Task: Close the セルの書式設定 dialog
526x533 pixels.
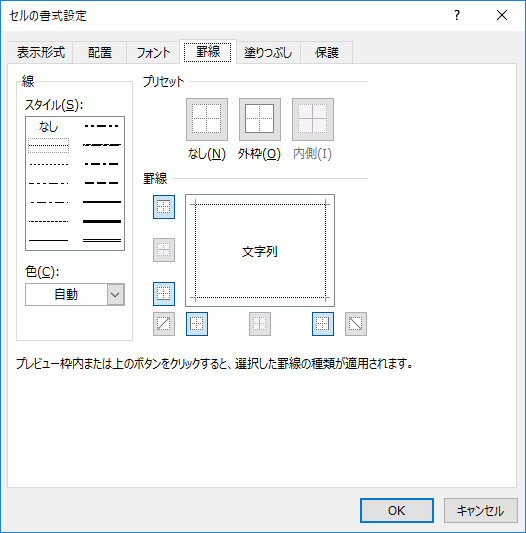Action: 502,15
